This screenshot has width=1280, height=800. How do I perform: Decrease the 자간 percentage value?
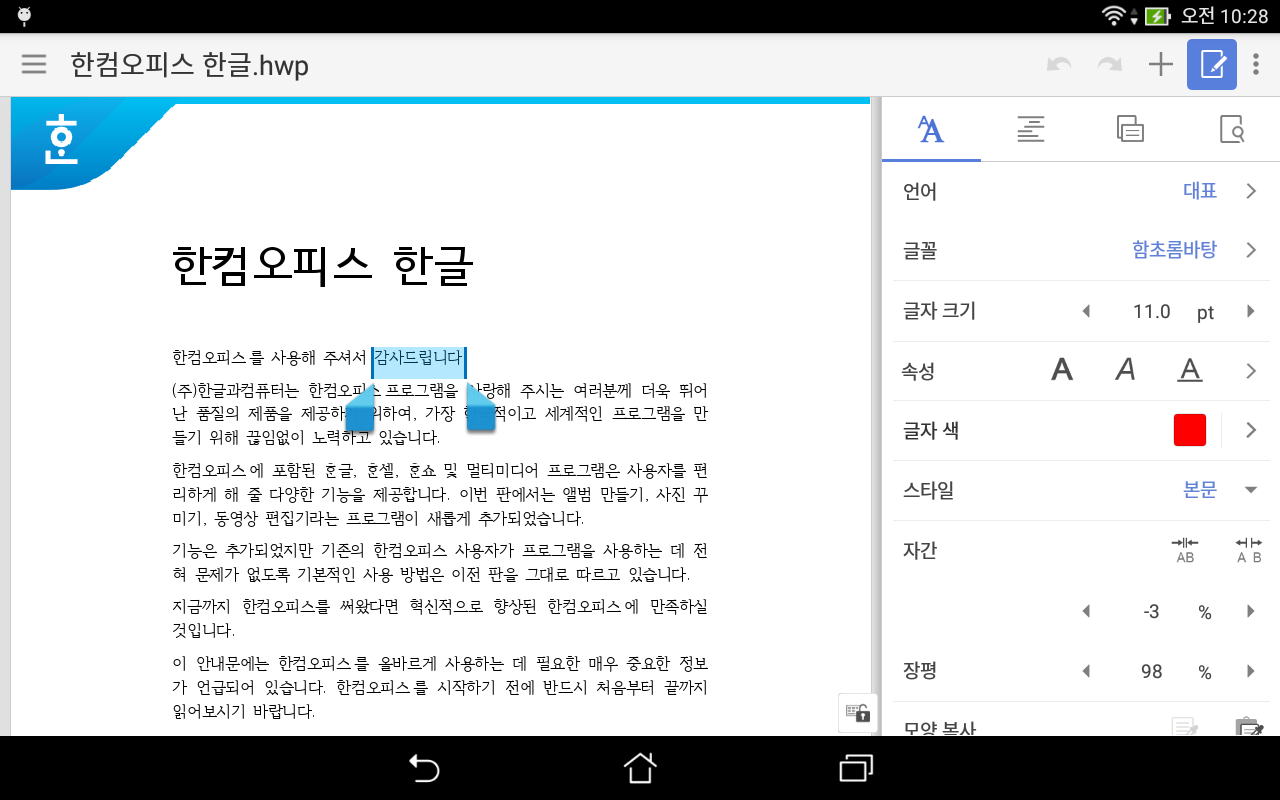[1086, 611]
